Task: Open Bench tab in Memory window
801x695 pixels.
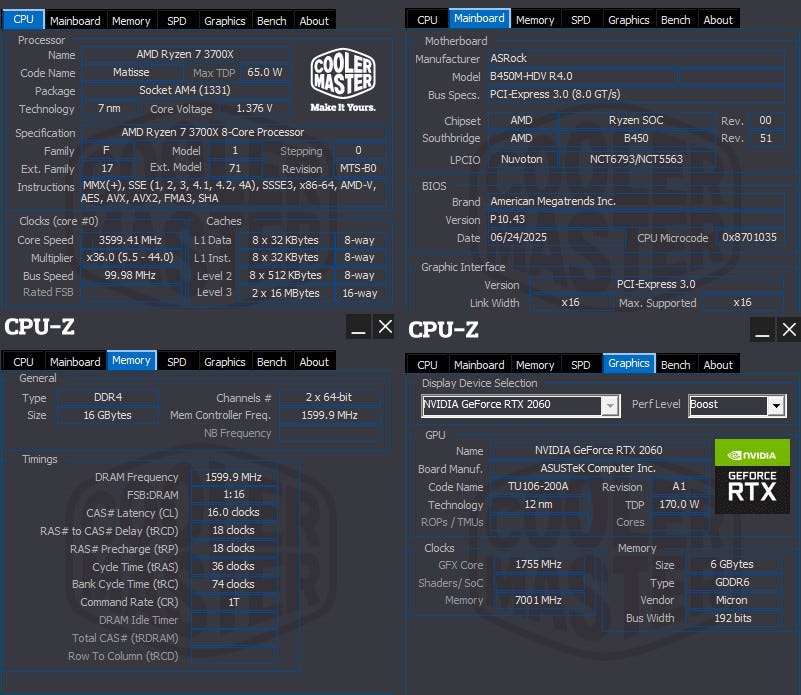Action: tap(272, 362)
